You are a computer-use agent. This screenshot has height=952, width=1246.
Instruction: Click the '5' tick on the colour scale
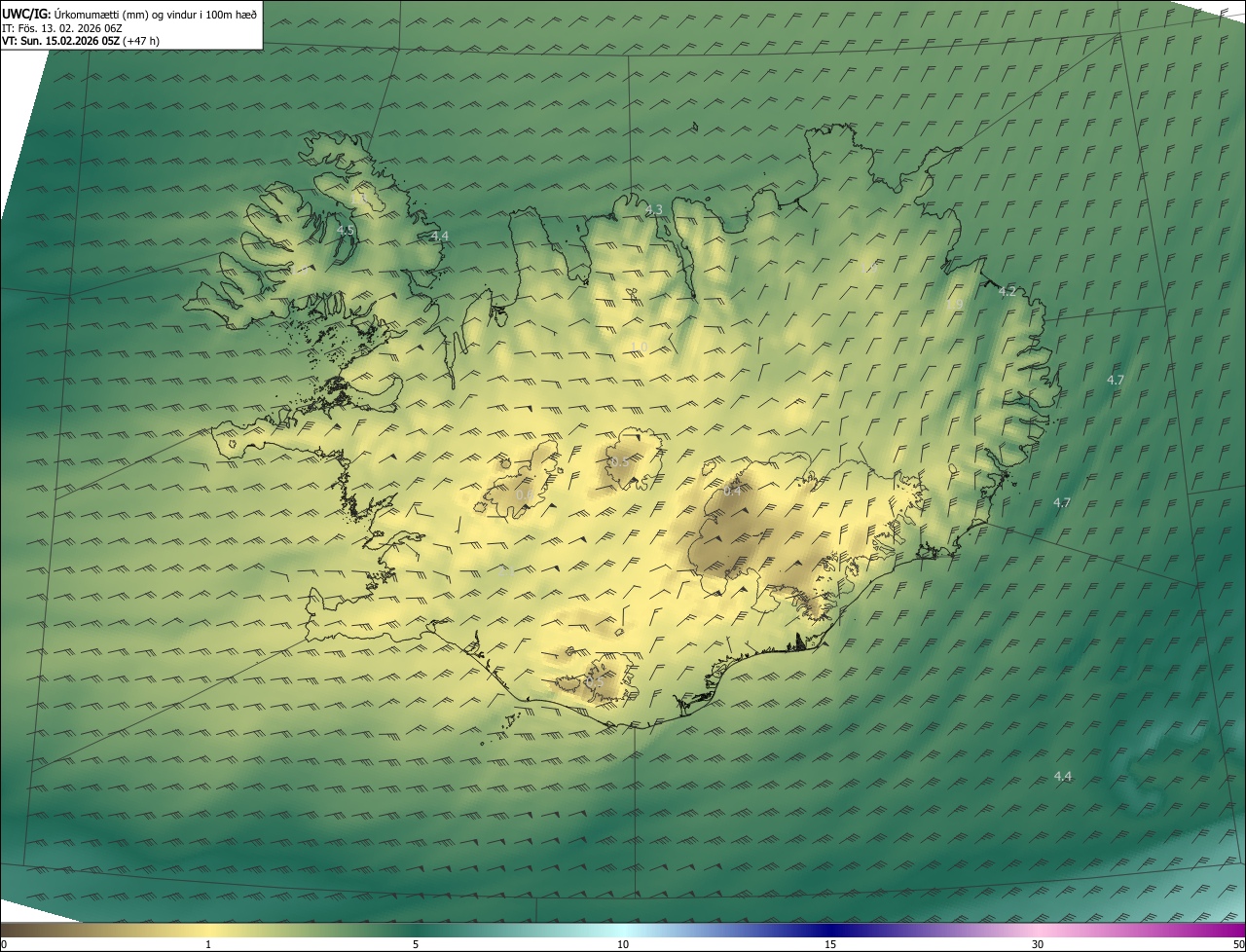416,945
